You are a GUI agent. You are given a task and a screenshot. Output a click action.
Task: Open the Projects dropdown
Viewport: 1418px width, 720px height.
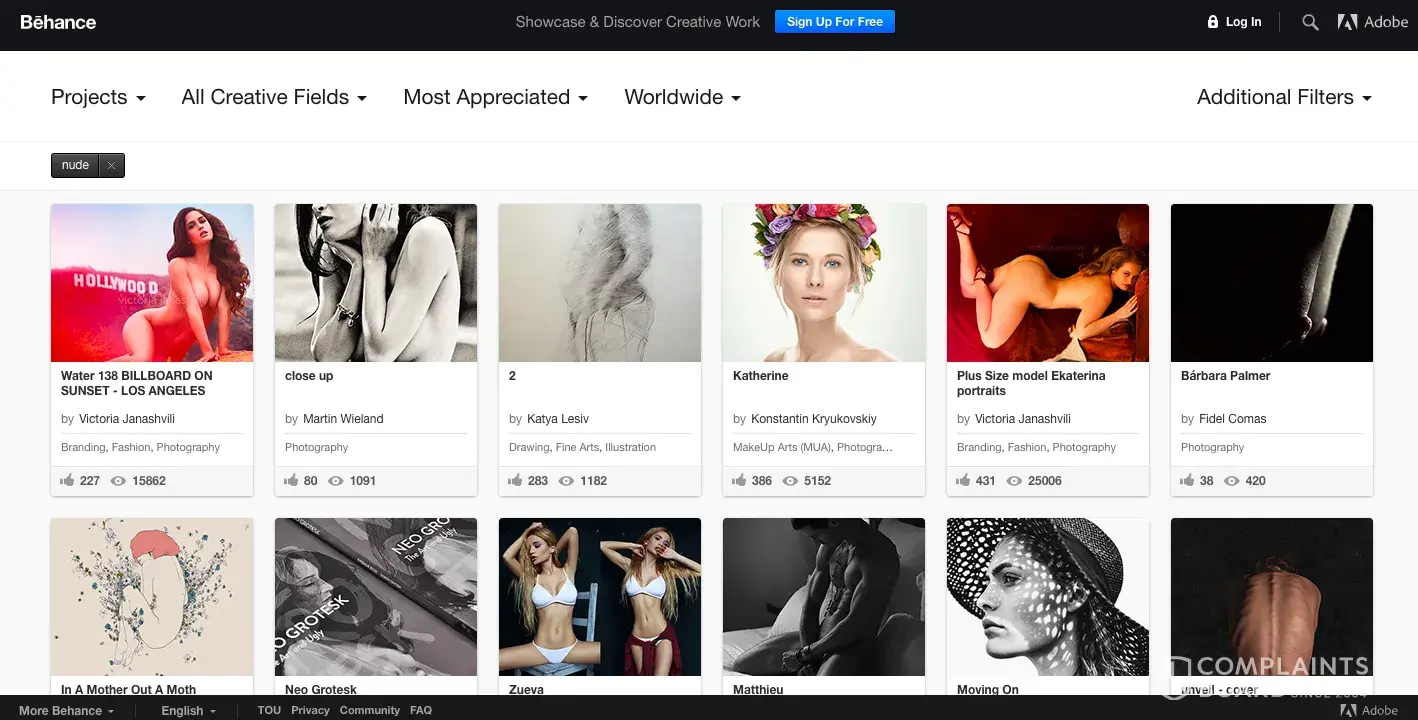(x=98, y=97)
